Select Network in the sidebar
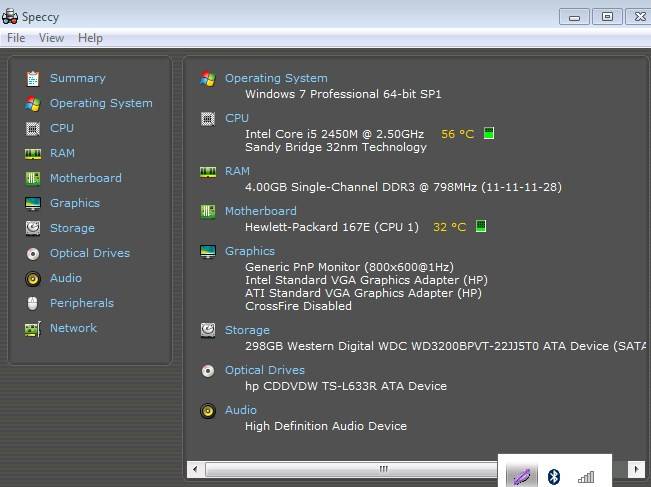Viewport: 651px width, 487px height. point(73,328)
